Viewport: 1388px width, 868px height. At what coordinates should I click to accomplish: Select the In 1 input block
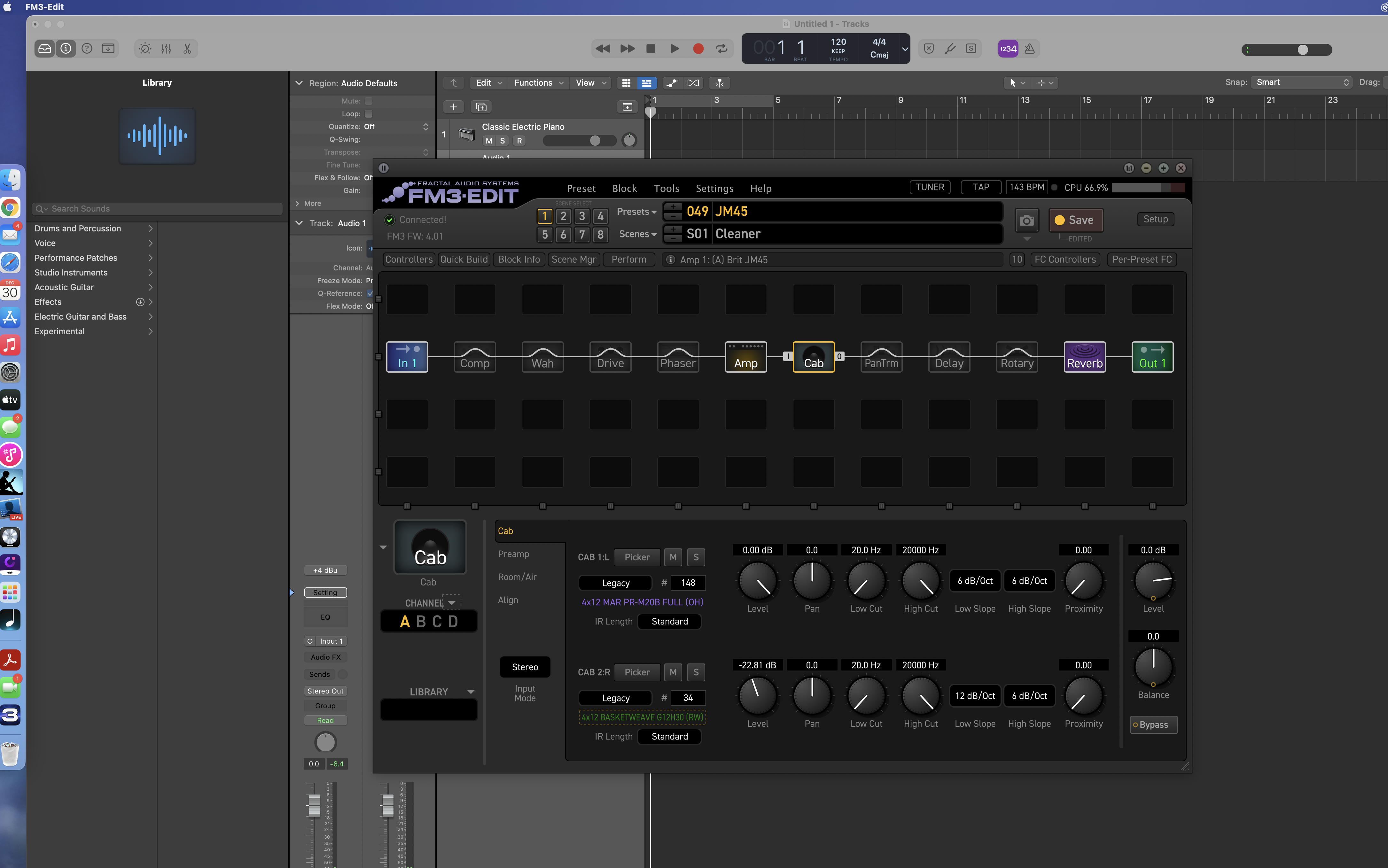pos(407,357)
